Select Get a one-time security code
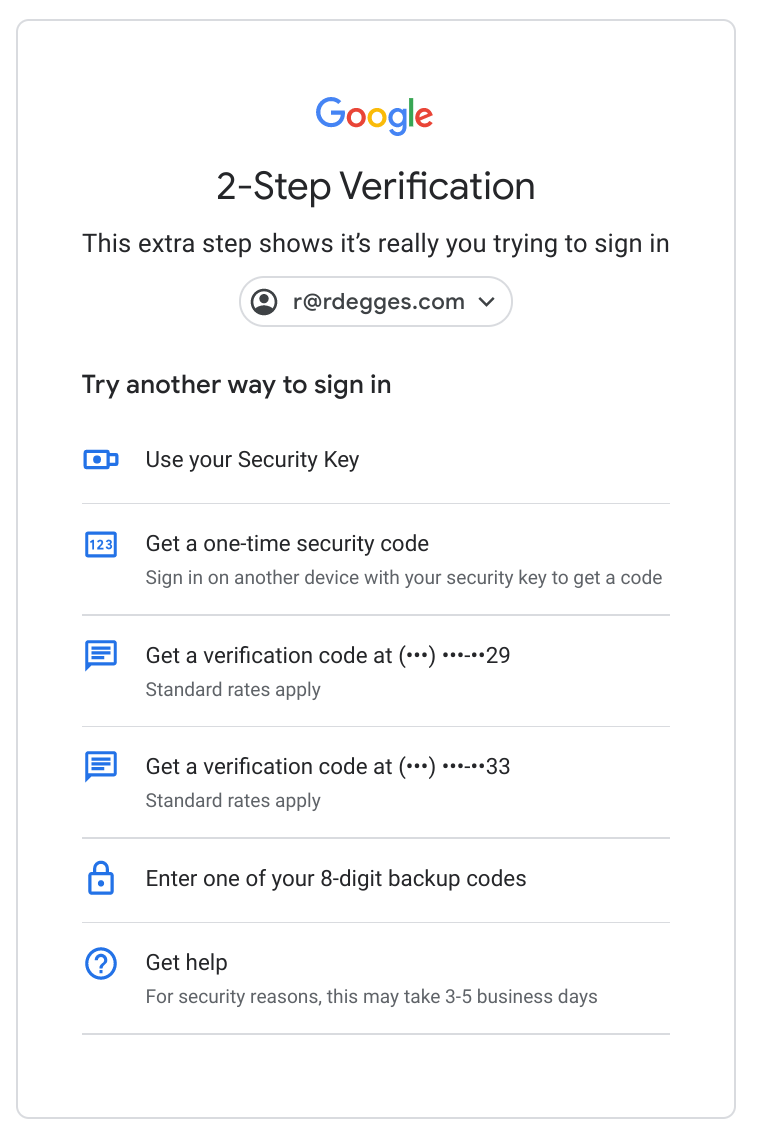Viewport: 757px width, 1138px height. pos(287,544)
